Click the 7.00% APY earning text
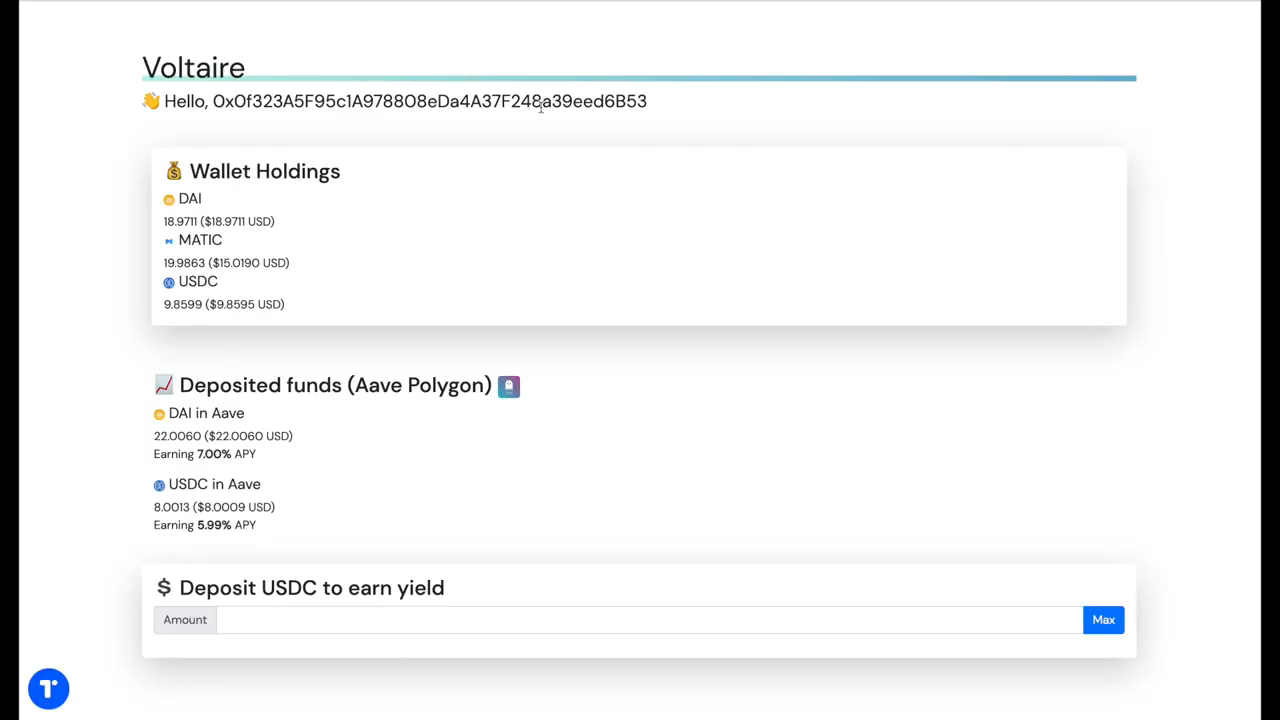 (x=205, y=454)
